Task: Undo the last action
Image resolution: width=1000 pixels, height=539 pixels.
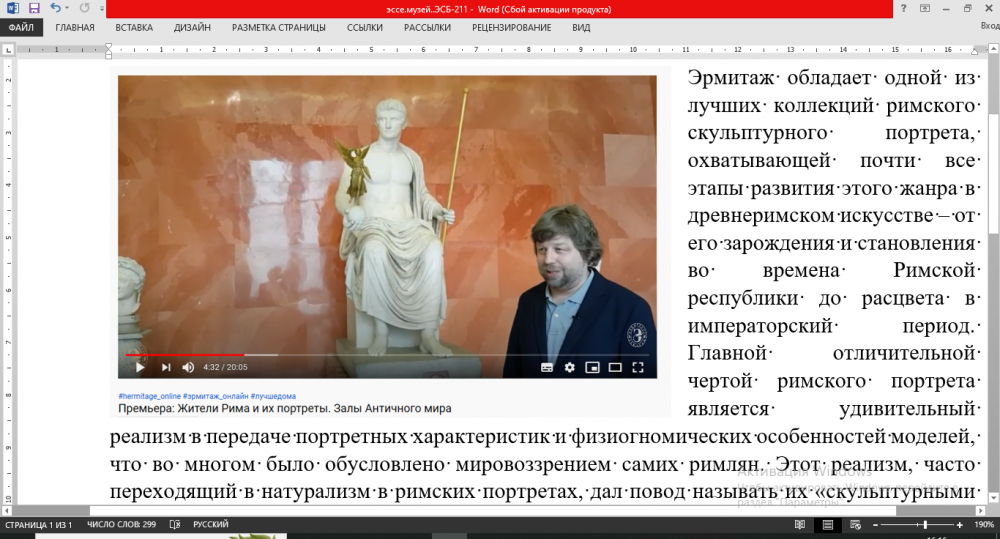Action: coord(55,8)
